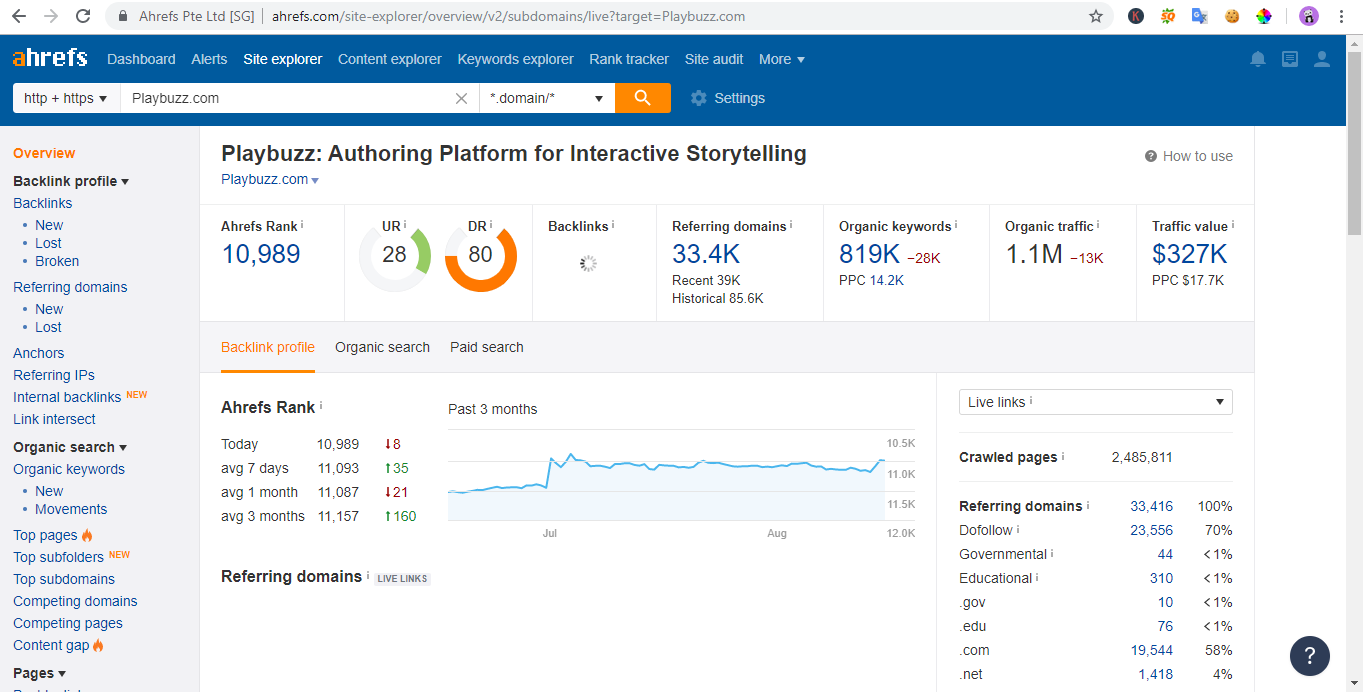Image resolution: width=1363 pixels, height=692 pixels.
Task: Open the Settings gear next to search bar
Action: click(x=698, y=97)
